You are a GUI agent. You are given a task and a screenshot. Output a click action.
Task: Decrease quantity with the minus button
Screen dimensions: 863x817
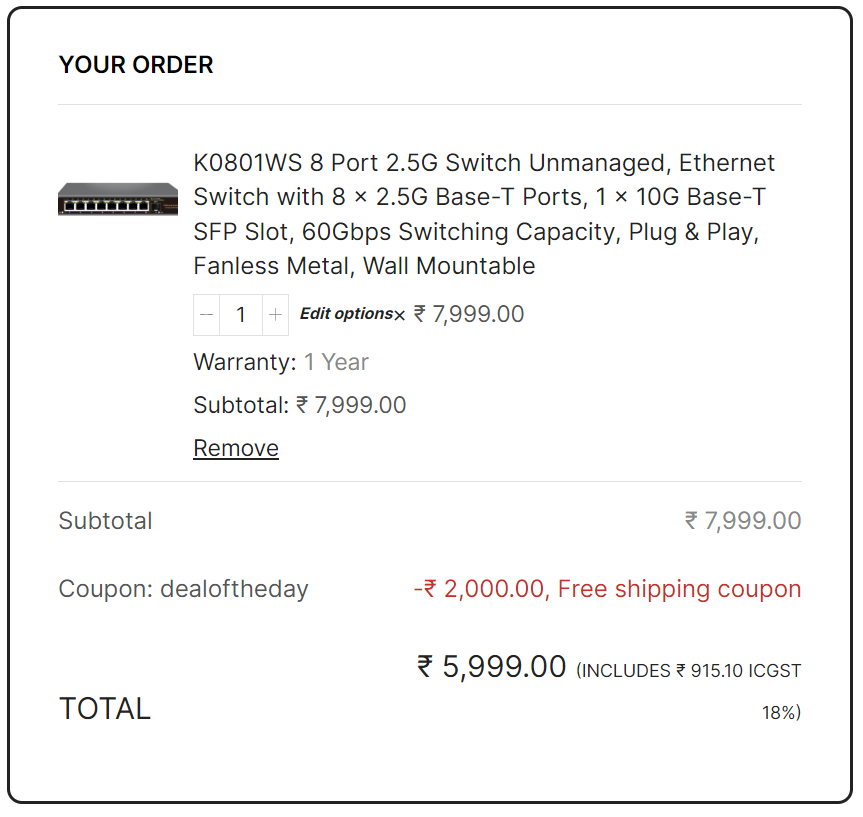click(207, 315)
